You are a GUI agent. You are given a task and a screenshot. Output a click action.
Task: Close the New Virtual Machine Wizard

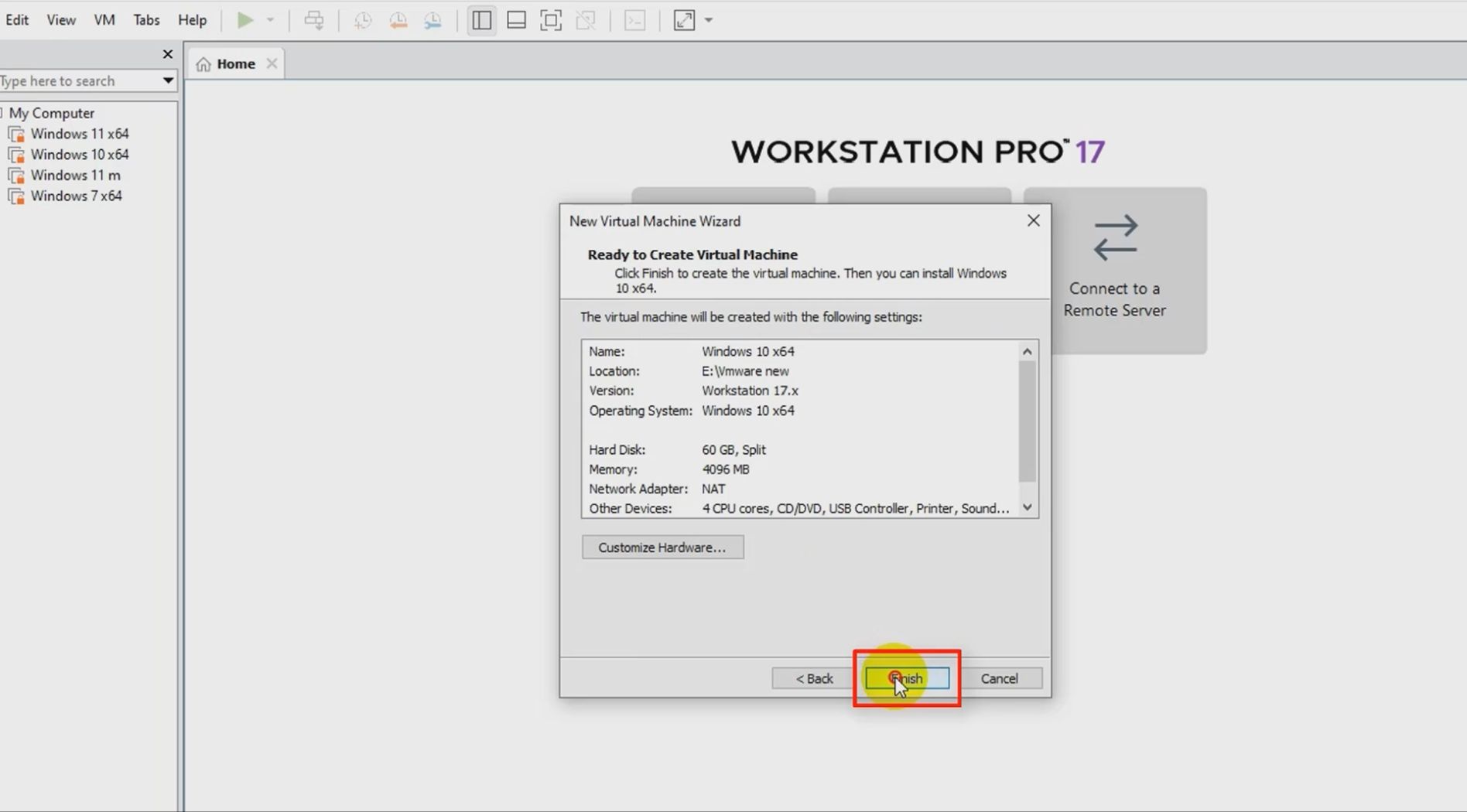[1033, 221]
